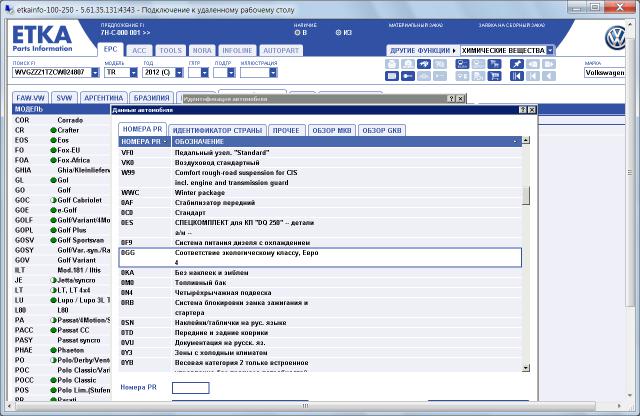Select the WWC Winter package row
This screenshot has width=640, height=416.
(320, 193)
